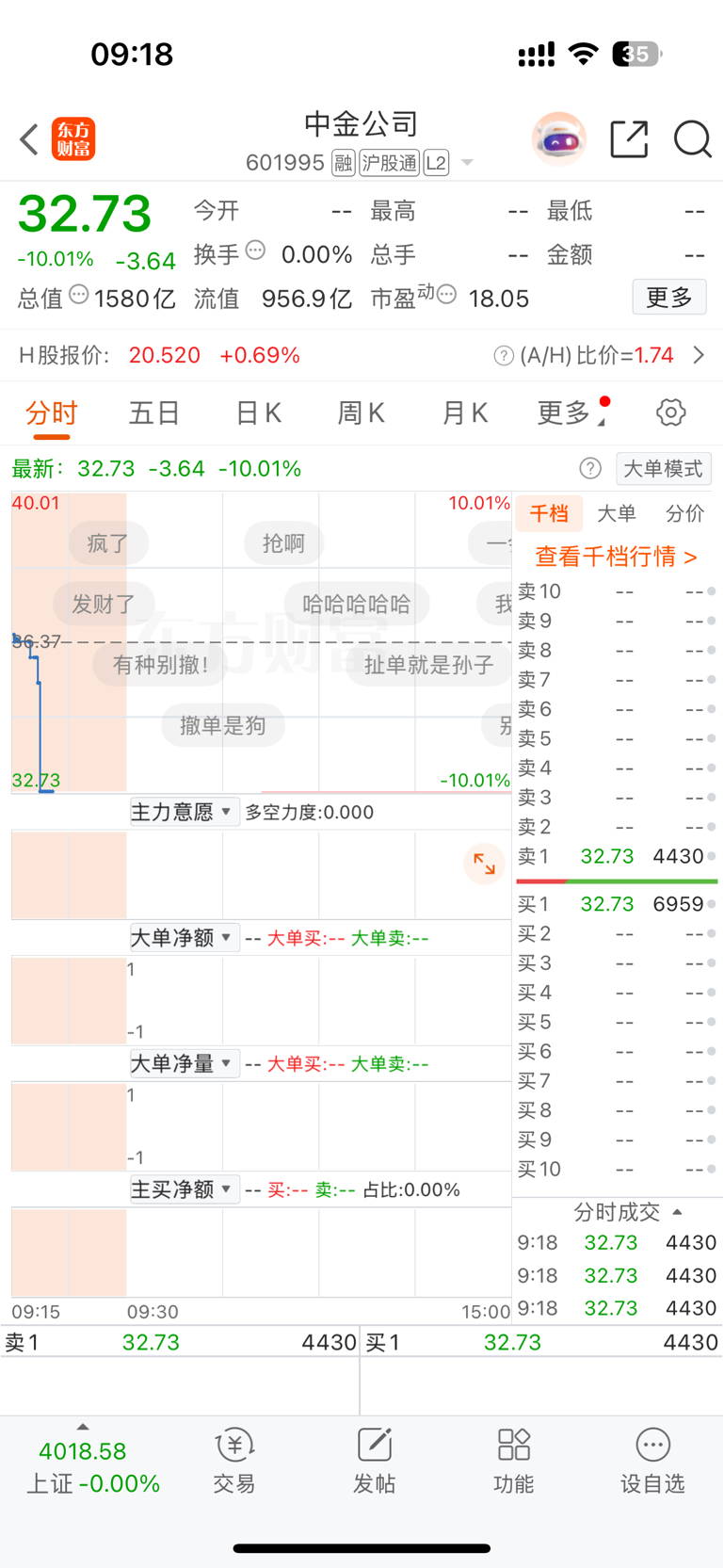This screenshot has width=724, height=1568.
Task: Expand the stock title dropdown triangle
Action: pyautogui.click(x=466, y=164)
